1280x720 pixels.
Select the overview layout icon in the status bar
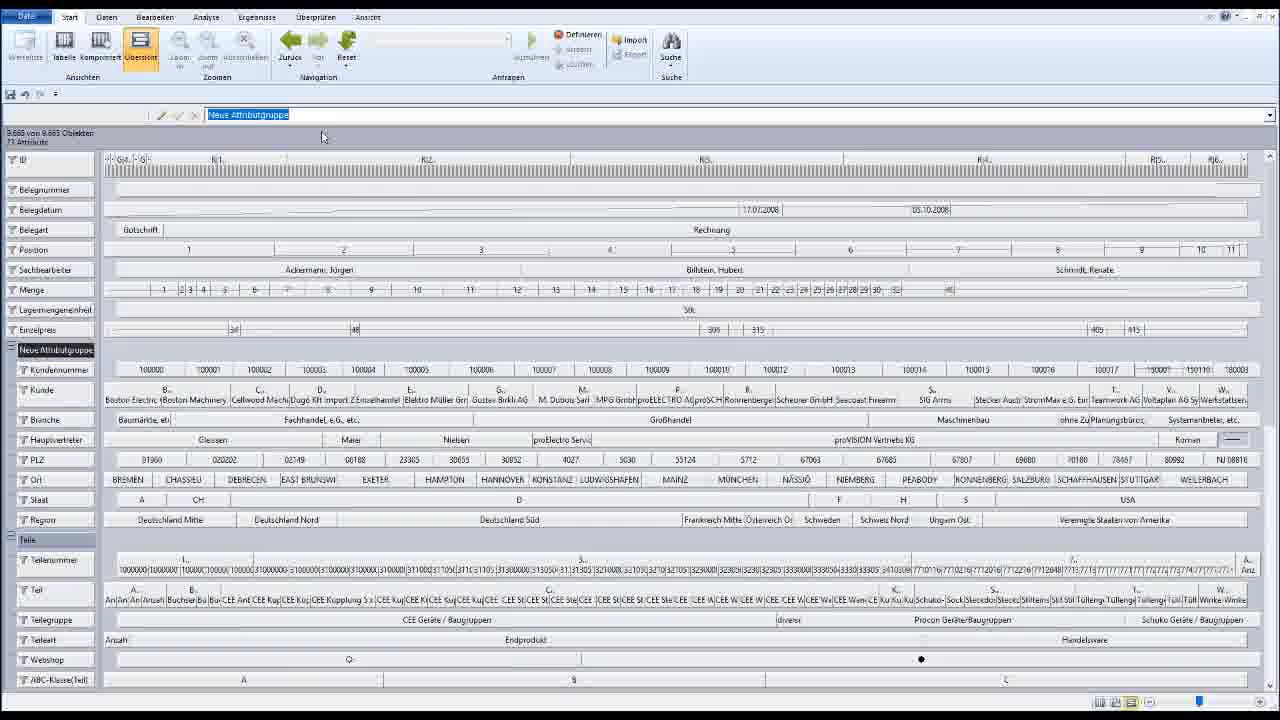tap(1131, 702)
